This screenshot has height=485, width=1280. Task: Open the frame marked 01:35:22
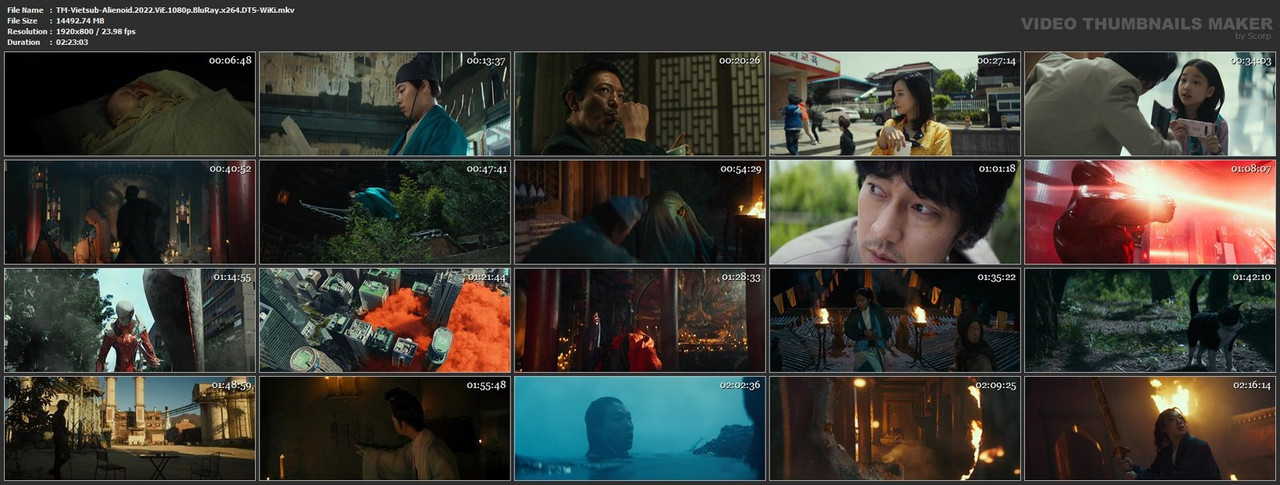click(x=895, y=320)
